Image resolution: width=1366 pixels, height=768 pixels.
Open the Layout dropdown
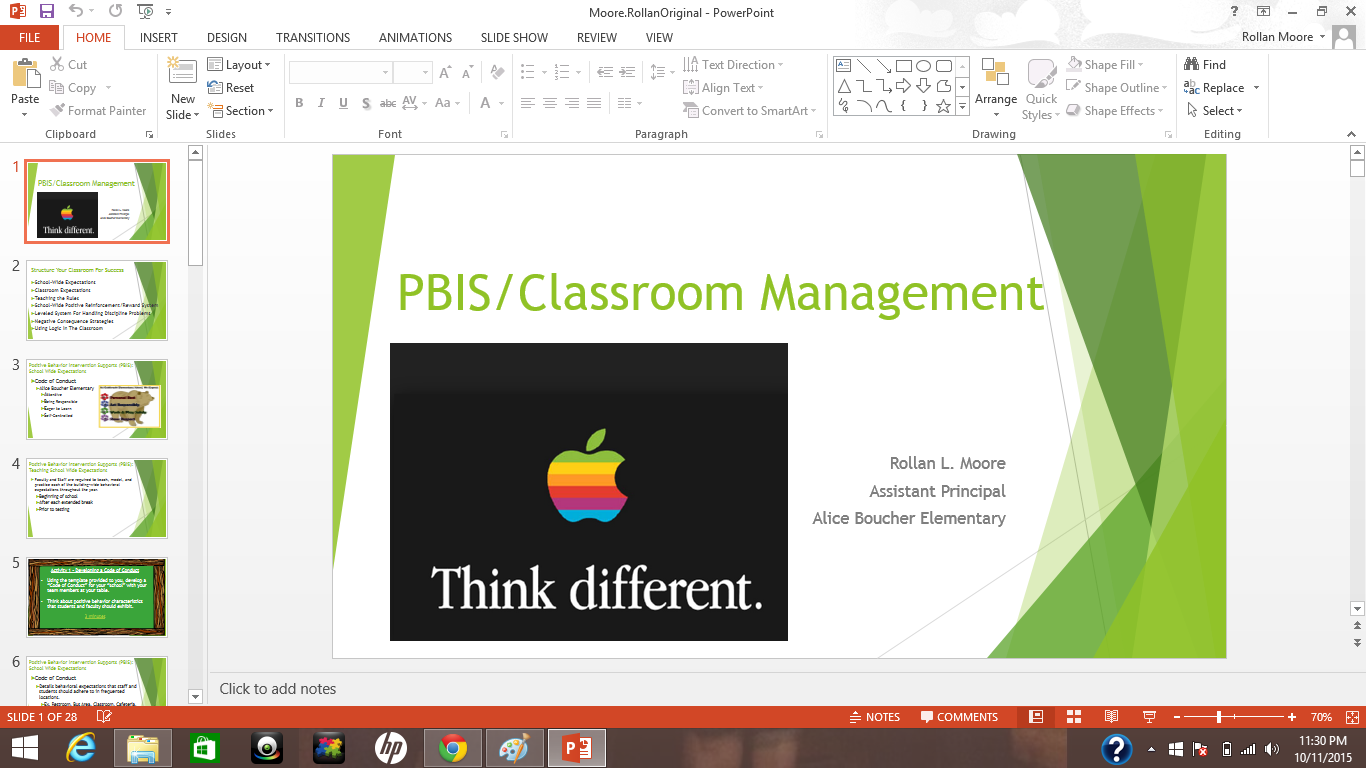click(x=240, y=65)
